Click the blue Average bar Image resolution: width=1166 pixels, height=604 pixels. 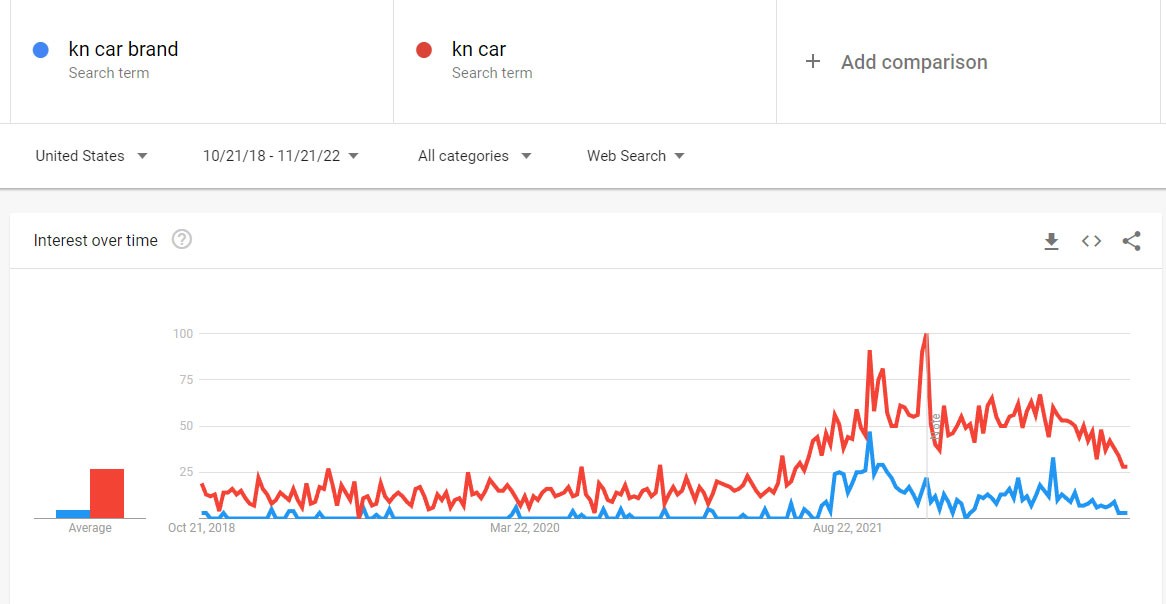point(73,513)
